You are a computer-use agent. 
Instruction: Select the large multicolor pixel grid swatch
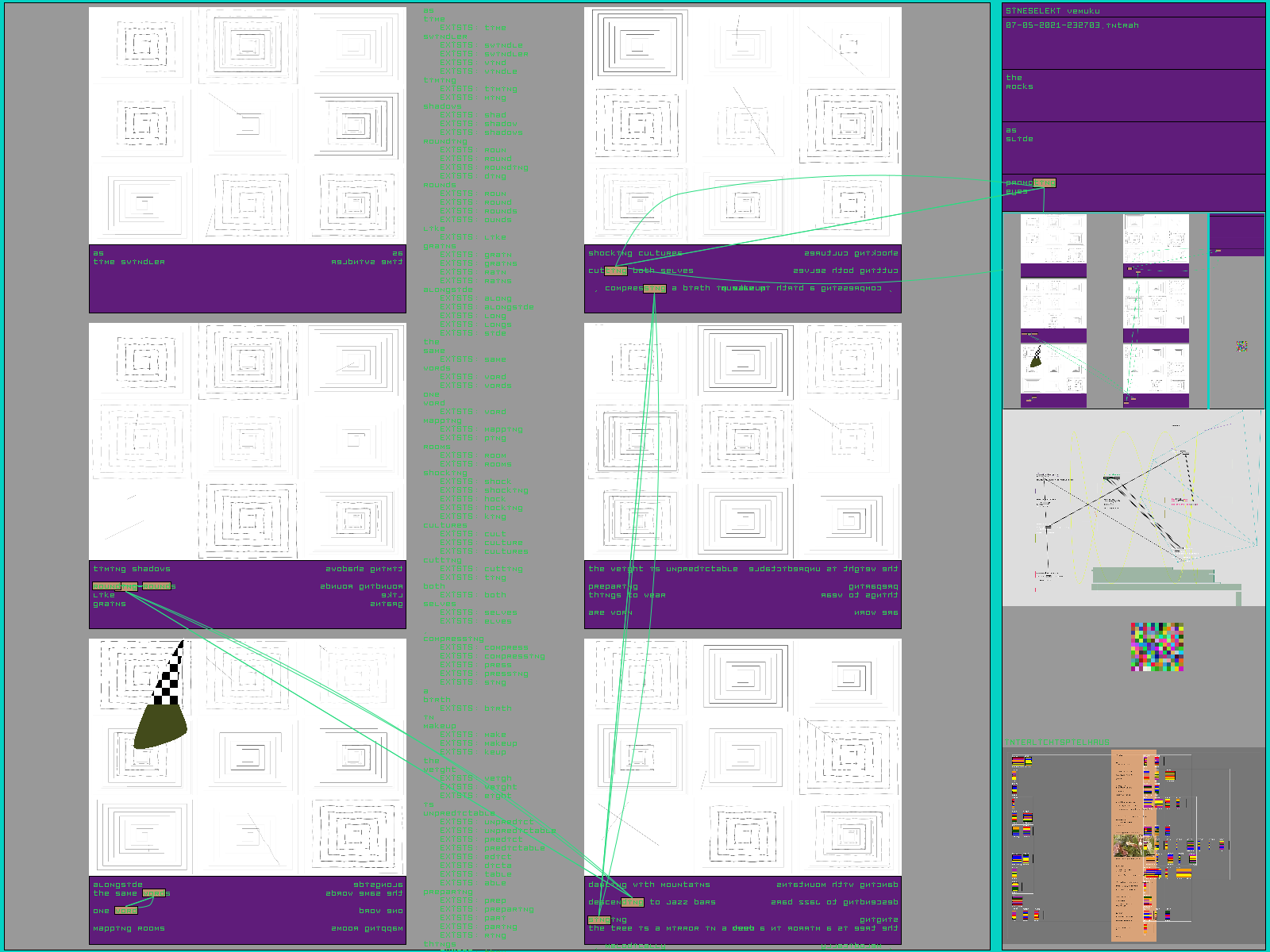(1156, 647)
